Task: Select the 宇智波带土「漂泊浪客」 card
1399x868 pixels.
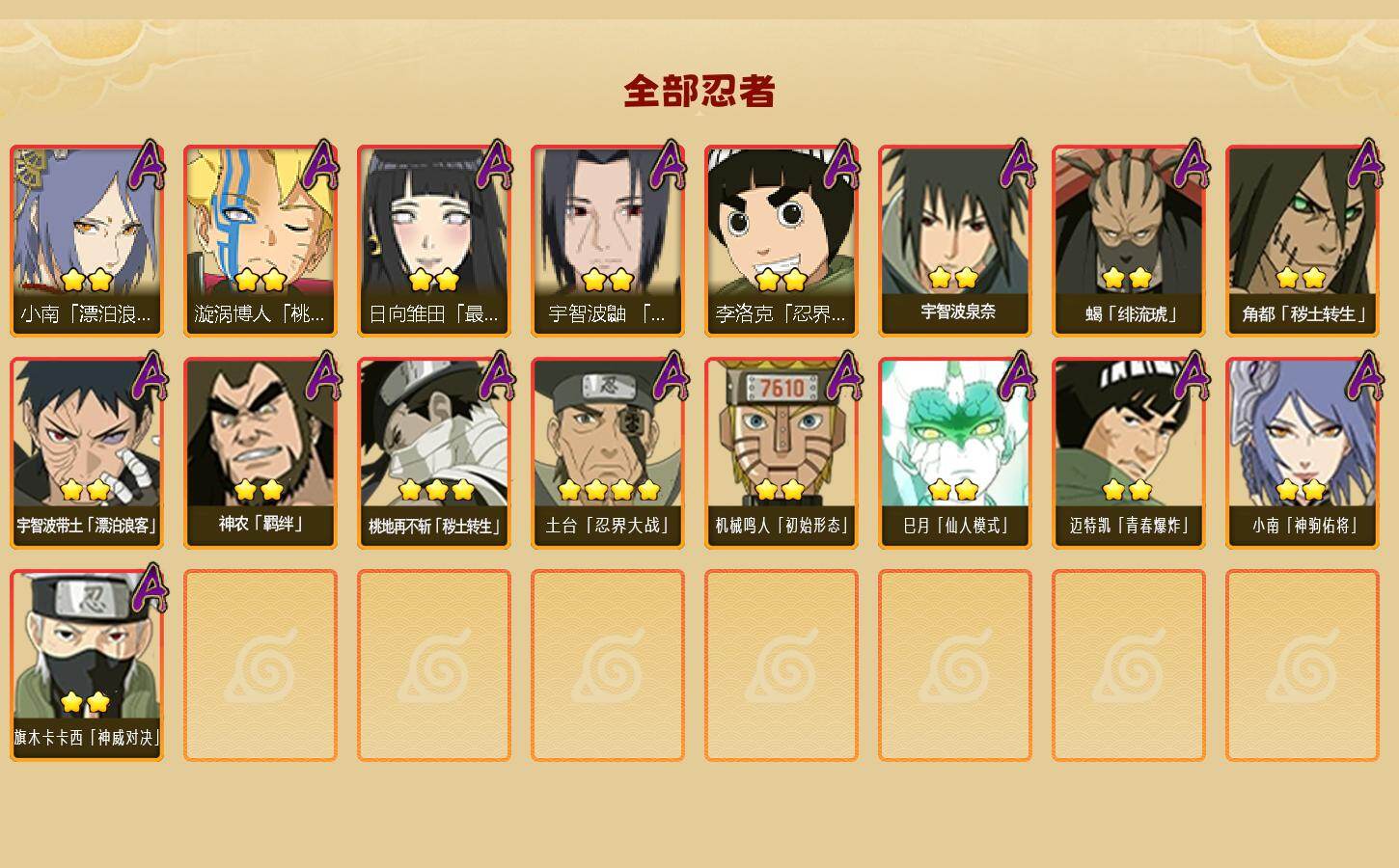Action: tap(87, 453)
